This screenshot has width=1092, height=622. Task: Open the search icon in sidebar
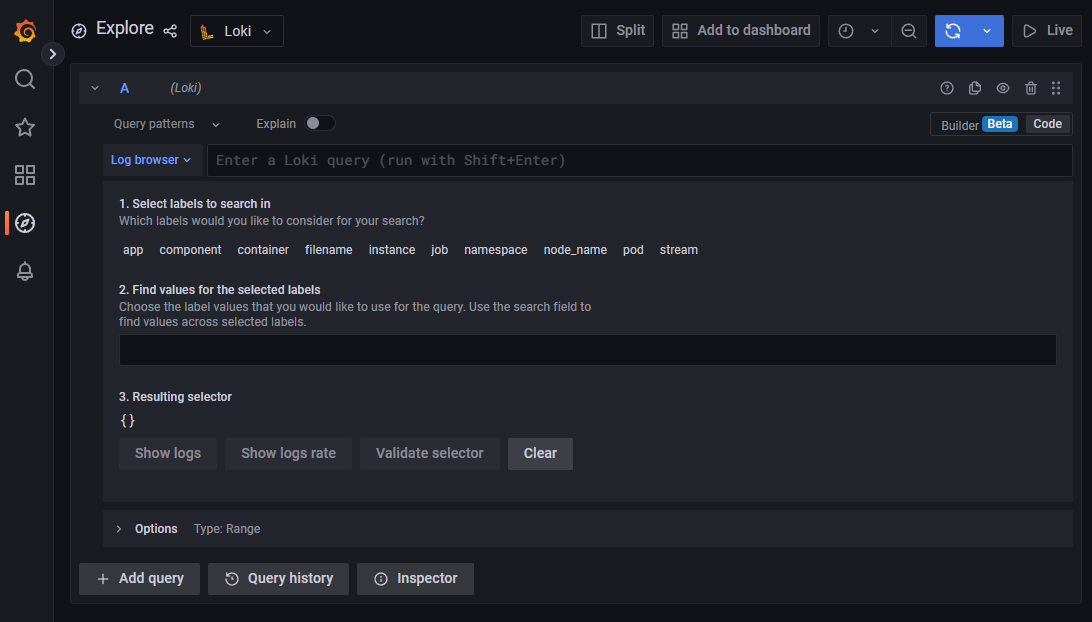25,79
